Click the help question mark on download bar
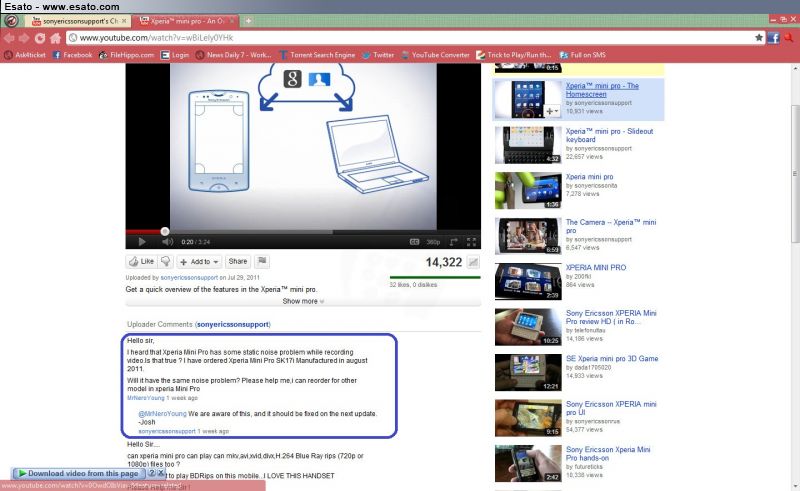800x491 pixels. [x=152, y=473]
